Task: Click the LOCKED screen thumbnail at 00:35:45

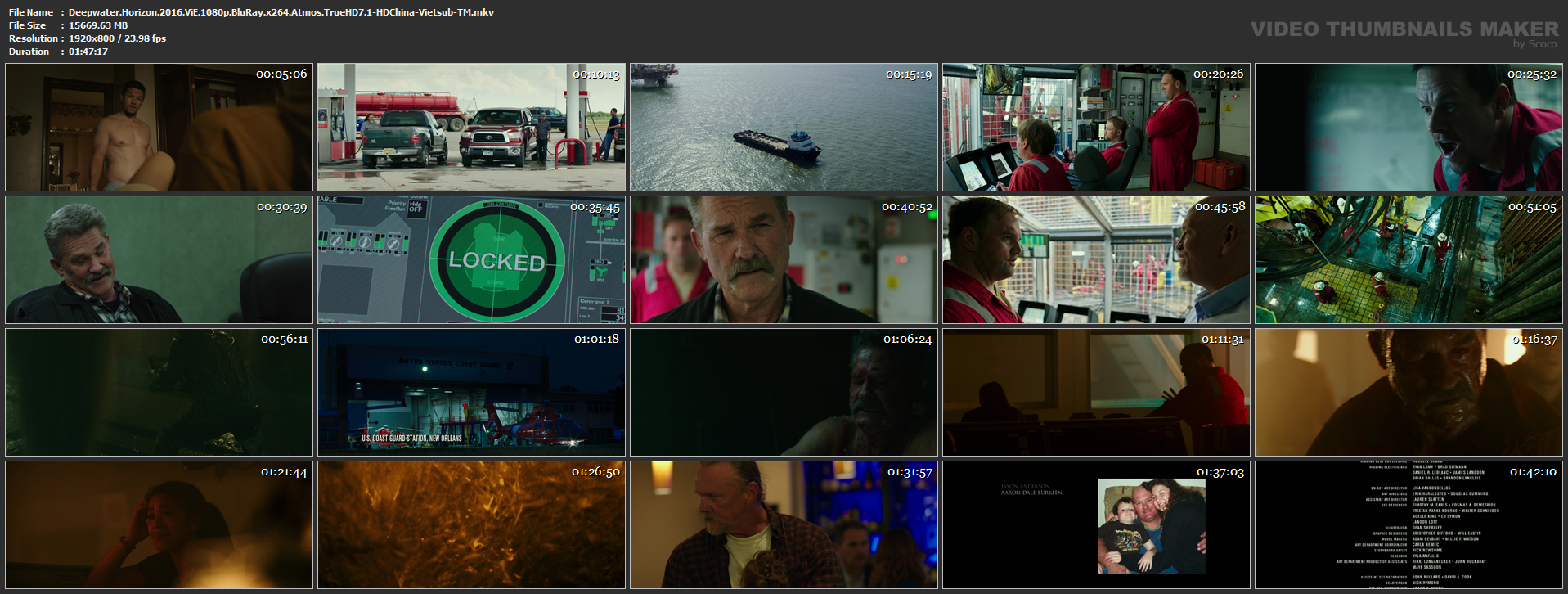Action: [x=471, y=259]
